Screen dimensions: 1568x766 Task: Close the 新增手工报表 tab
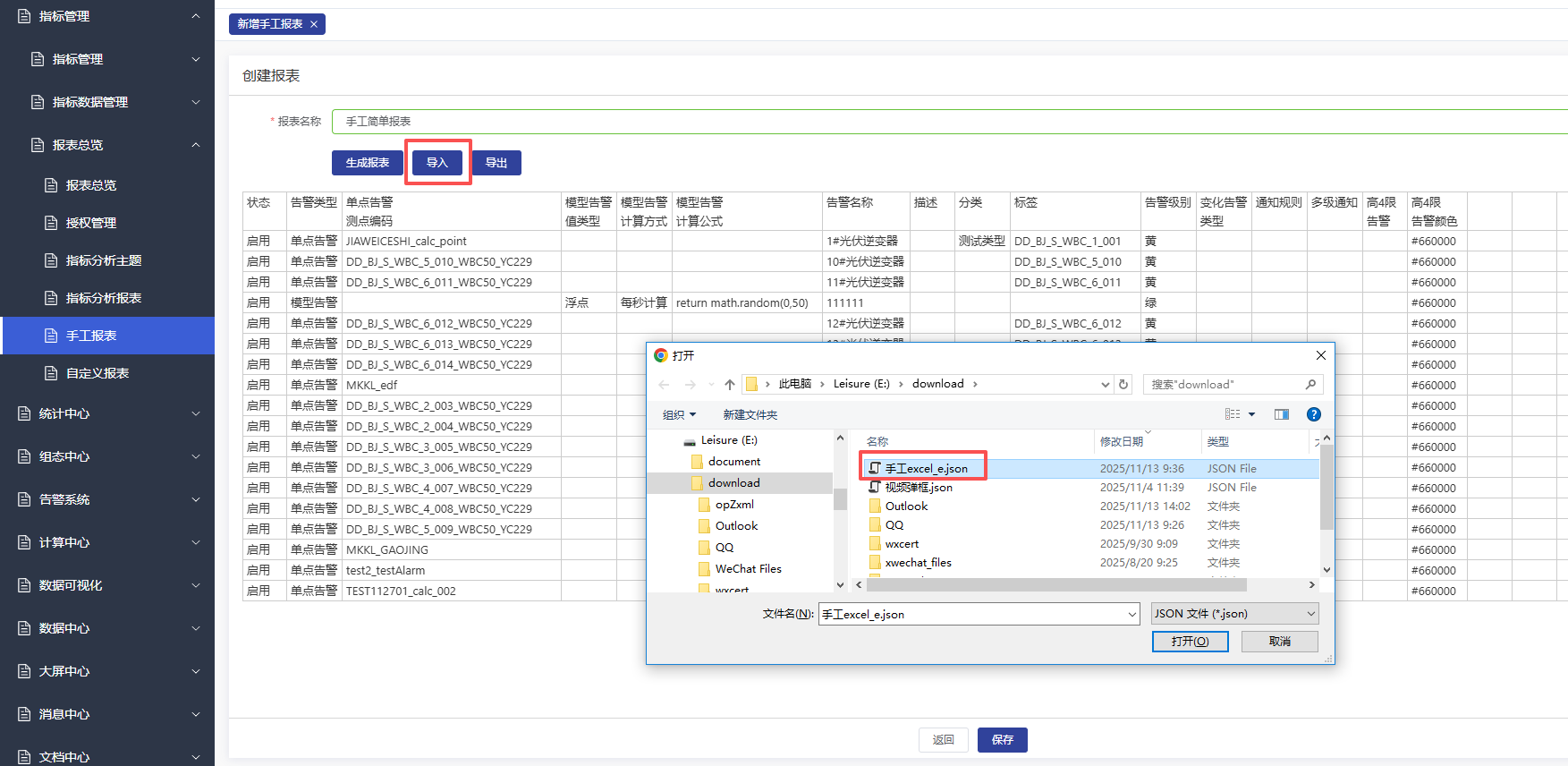(x=314, y=24)
